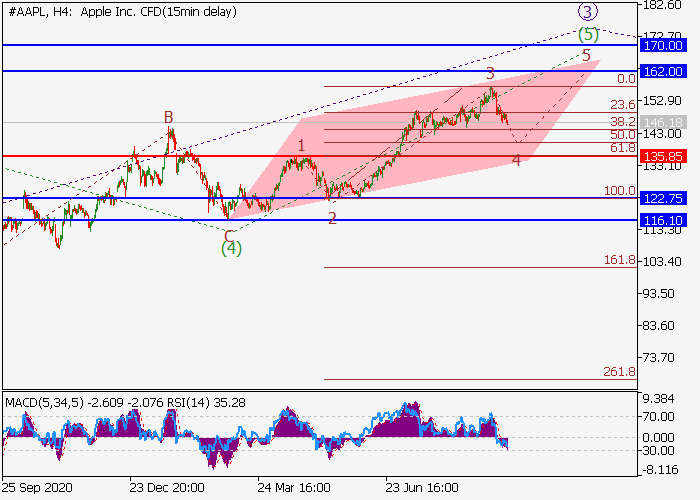Click the Fibonacci 61.8 level label
700x500 pixels.
pyautogui.click(x=622, y=147)
